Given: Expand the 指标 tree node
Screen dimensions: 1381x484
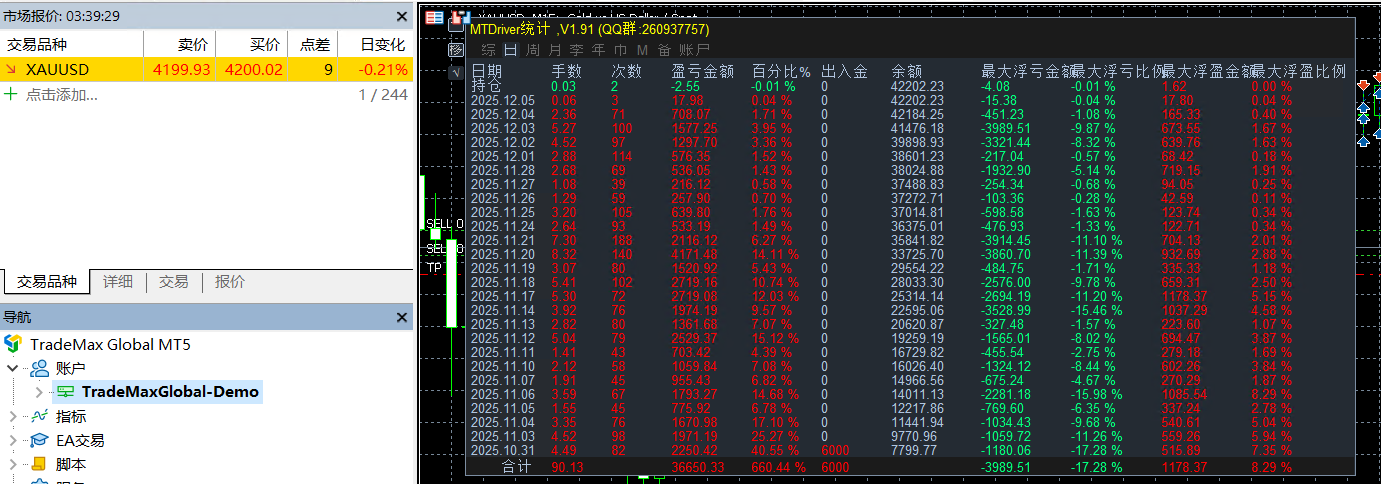Looking at the screenshot, I should [x=12, y=416].
